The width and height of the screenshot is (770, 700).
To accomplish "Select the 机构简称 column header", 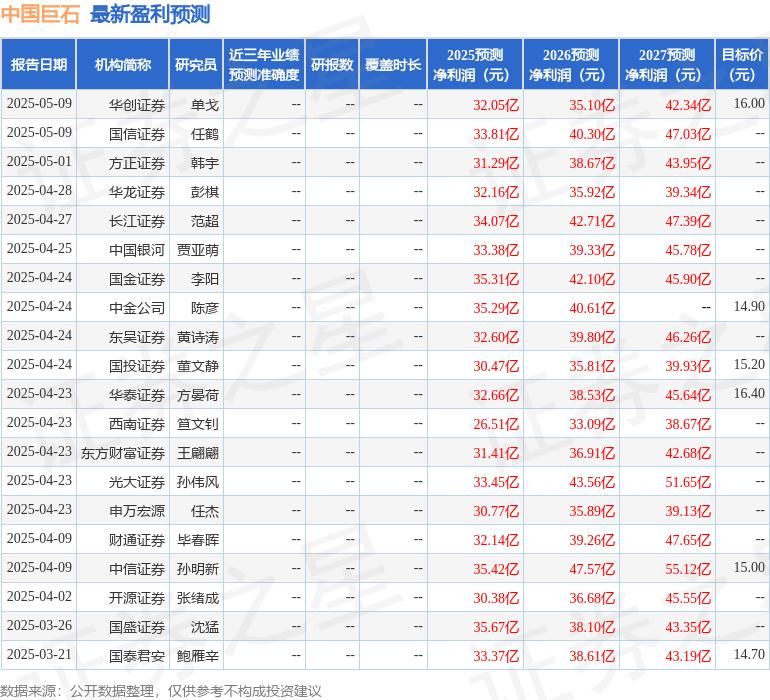I will coord(123,65).
